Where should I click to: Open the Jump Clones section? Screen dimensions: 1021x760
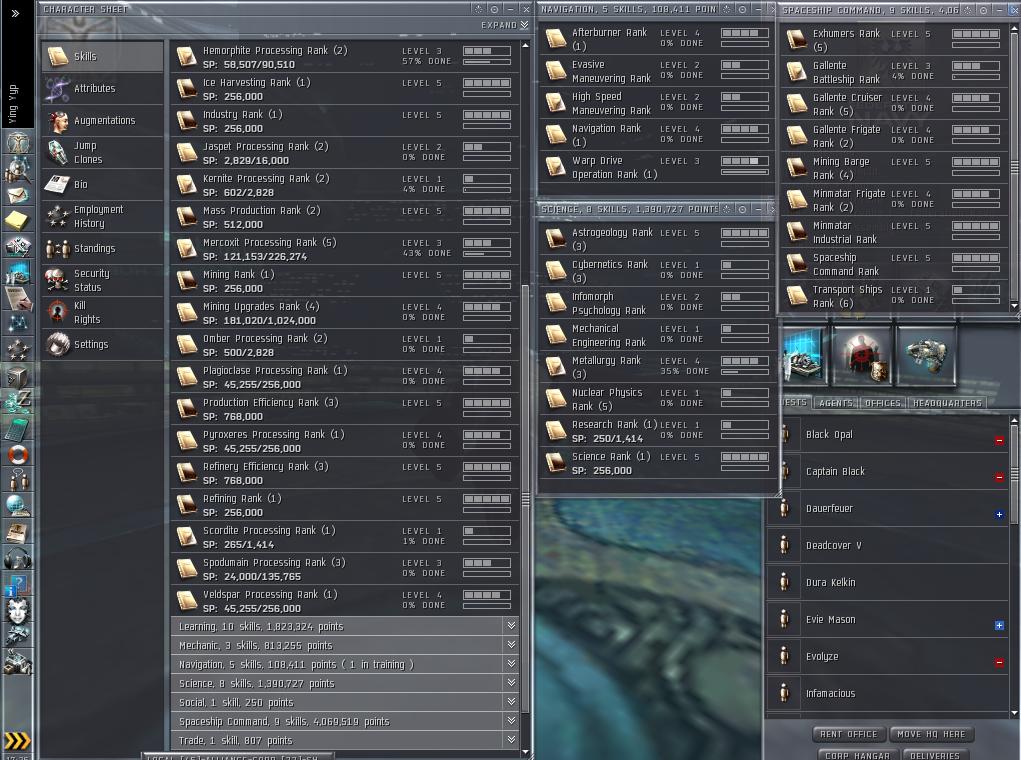[102, 152]
